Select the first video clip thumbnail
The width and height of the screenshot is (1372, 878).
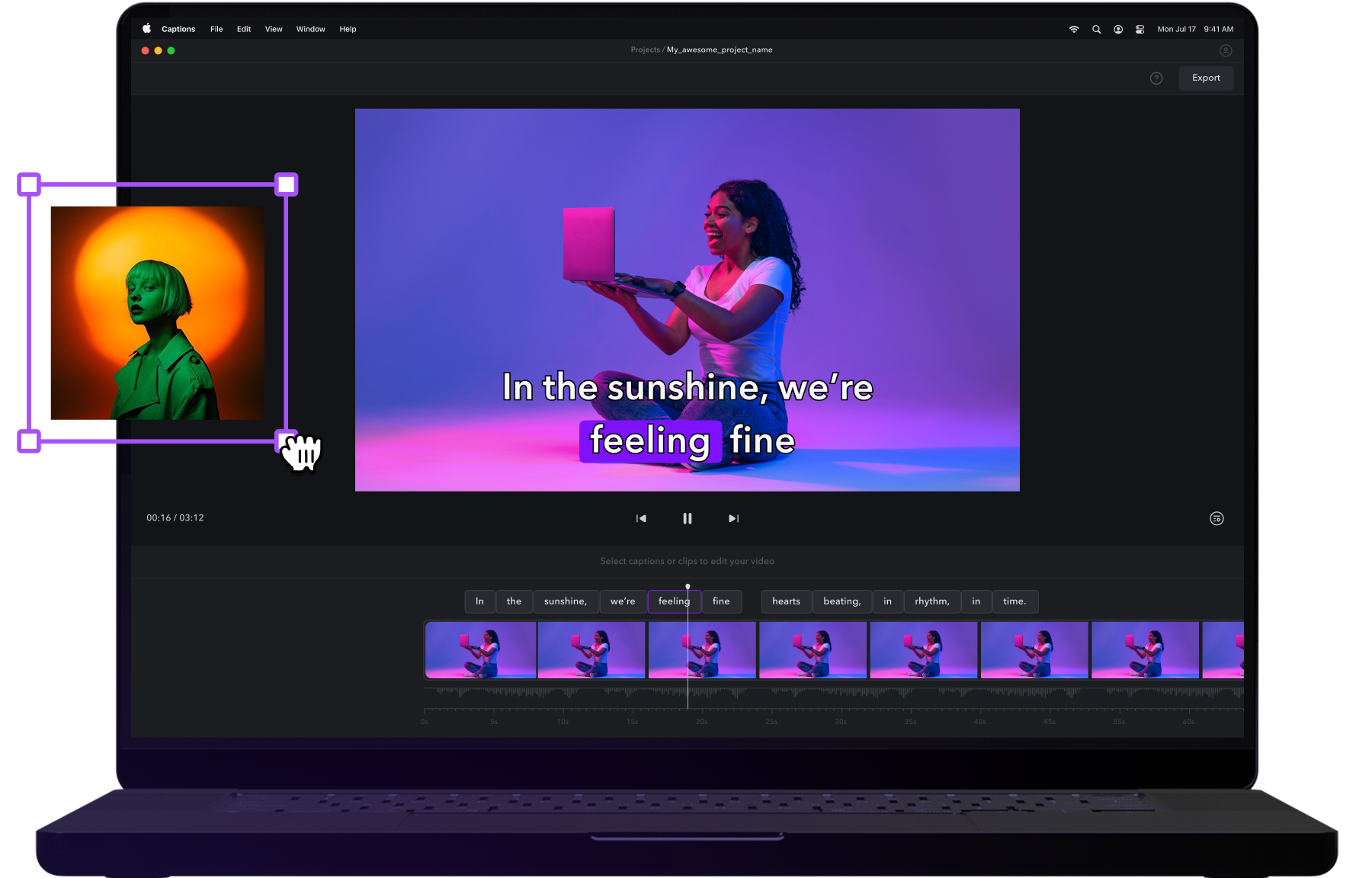480,650
